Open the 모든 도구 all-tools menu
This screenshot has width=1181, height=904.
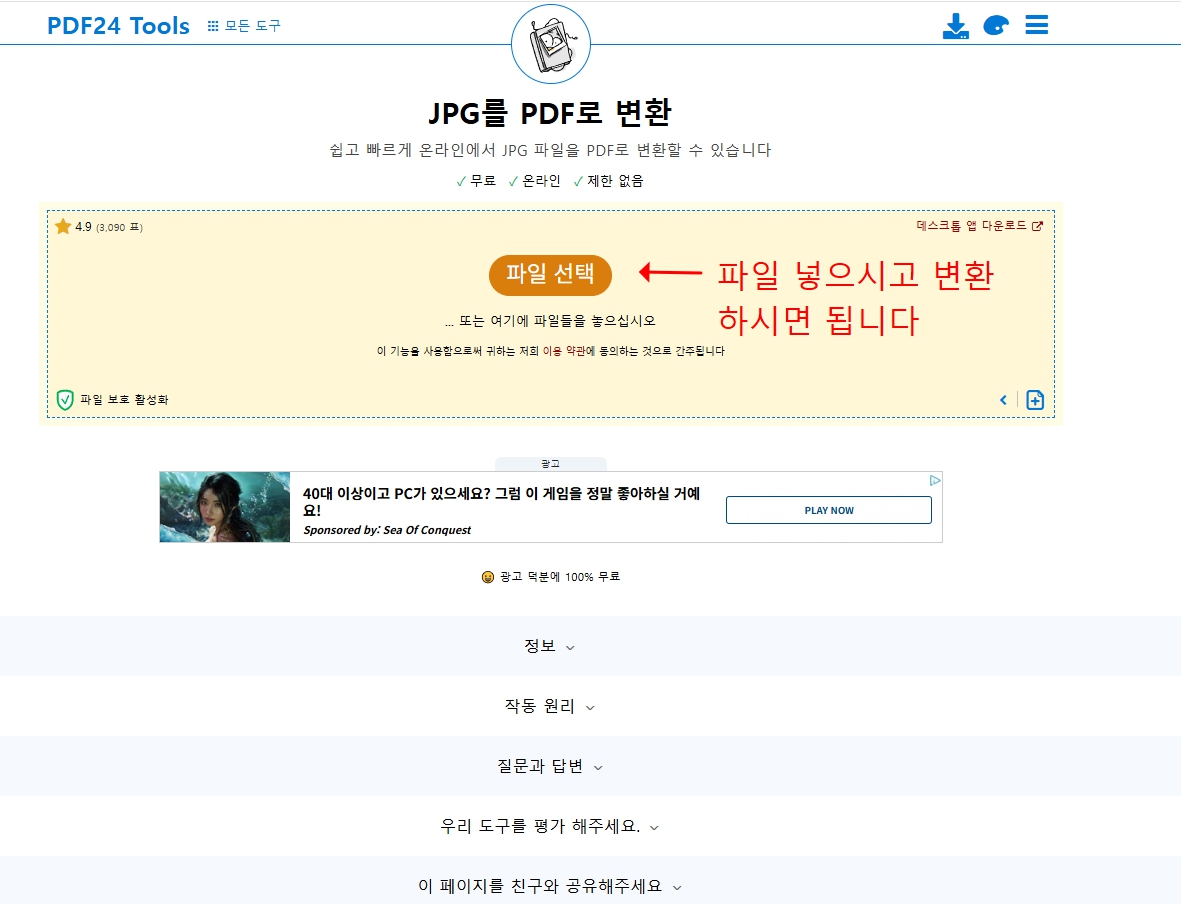point(244,26)
